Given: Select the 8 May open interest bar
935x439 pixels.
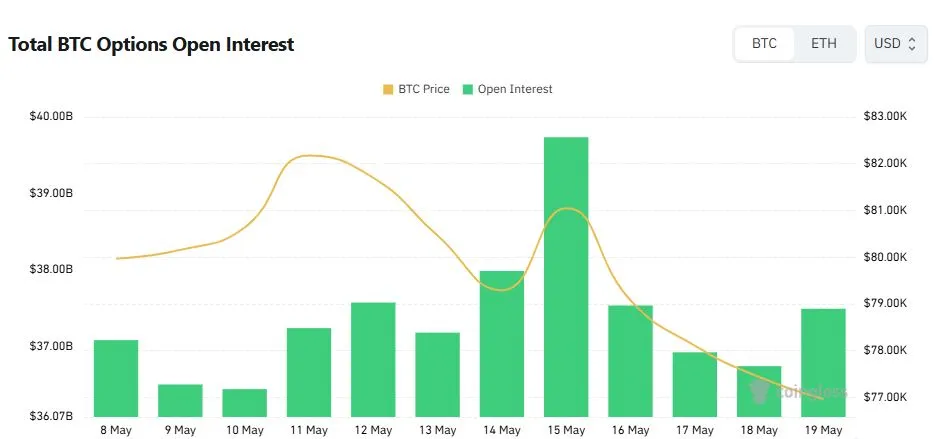Looking at the screenshot, I should 116,378.
